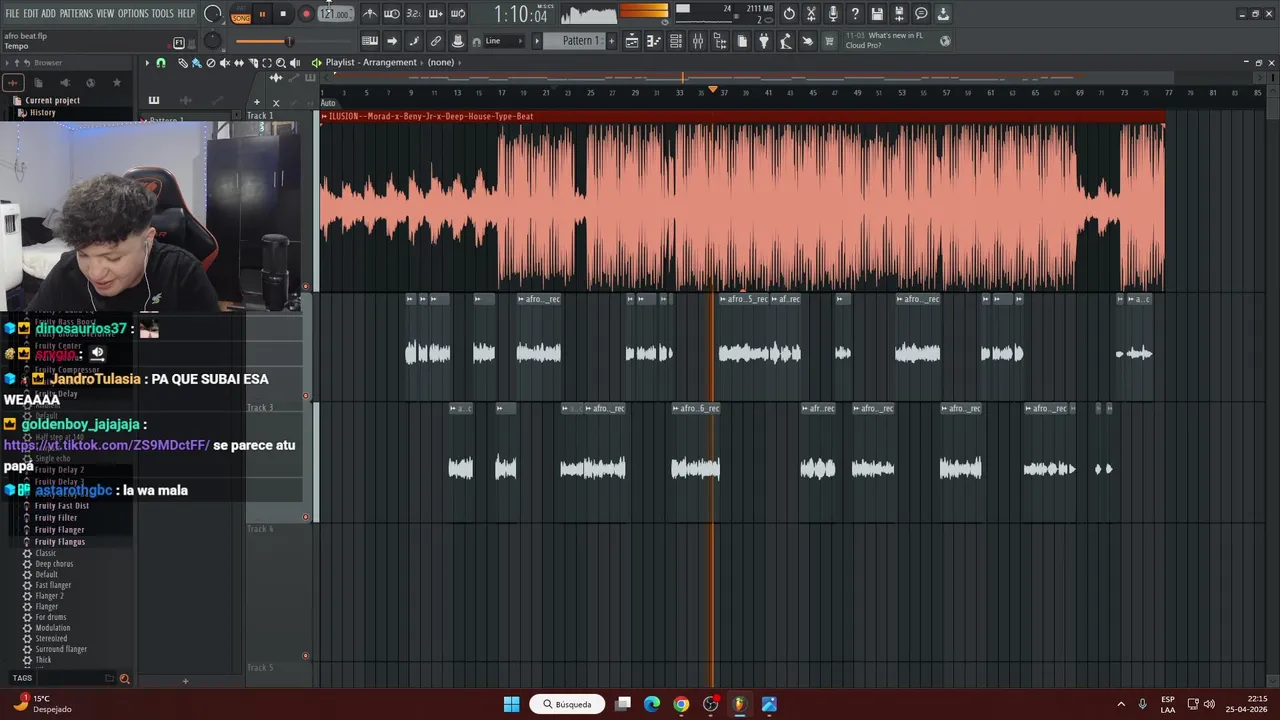Image resolution: width=1280 pixels, height=720 pixels.
Task: Open the ADD menu
Action: pyautogui.click(x=49, y=14)
